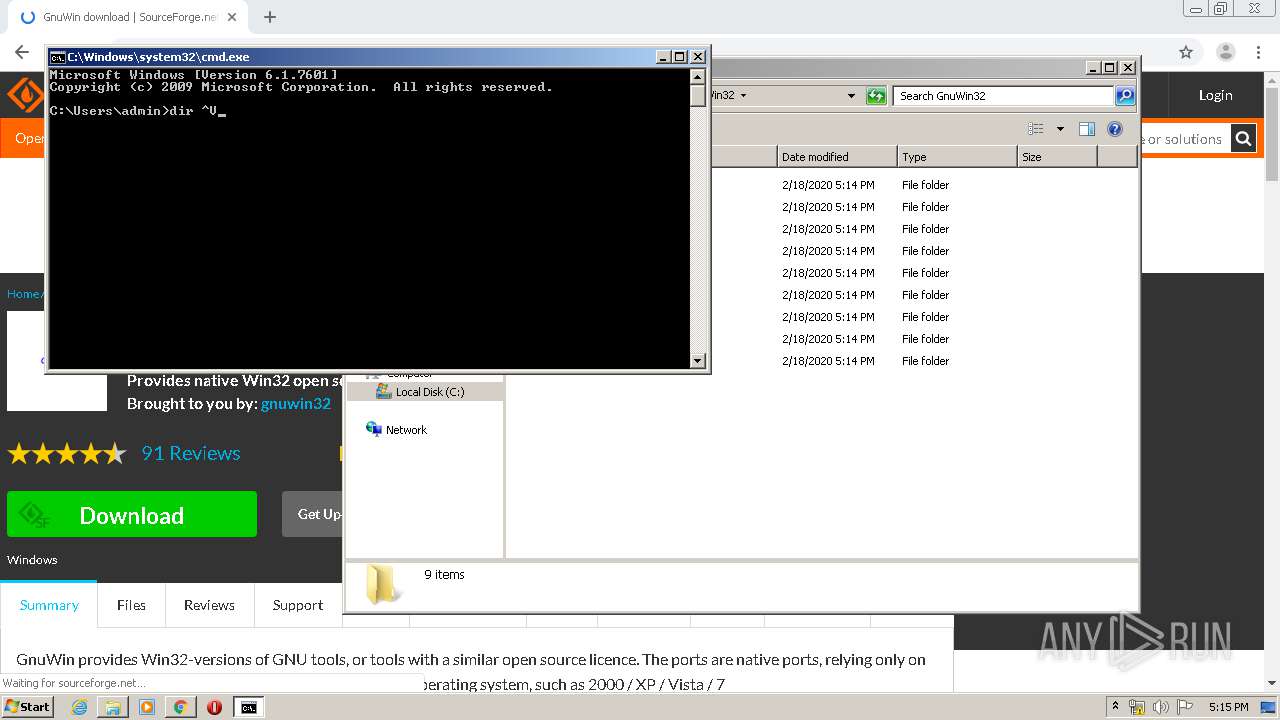1280x720 pixels.
Task: Focus the Search GnuWin32 input field
Action: tap(1003, 96)
